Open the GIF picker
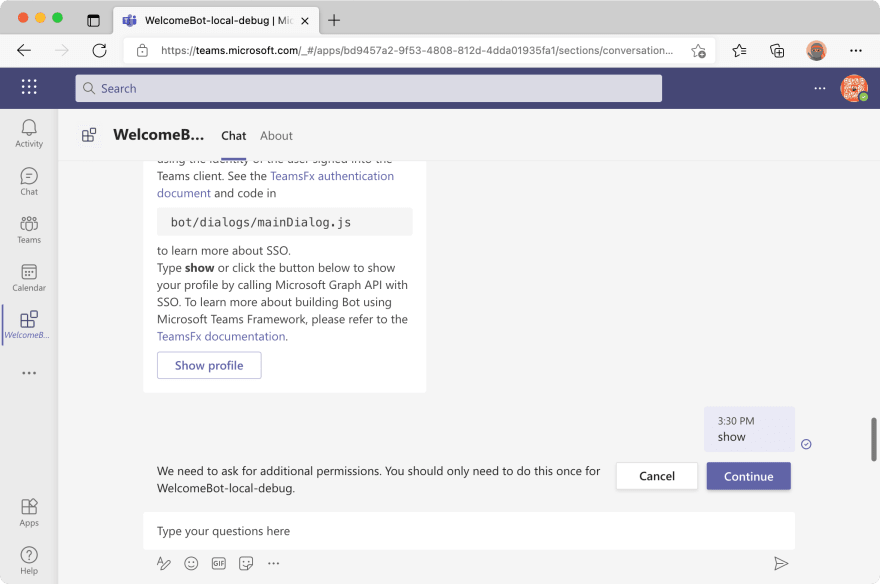This screenshot has width=880, height=584. [x=218, y=563]
